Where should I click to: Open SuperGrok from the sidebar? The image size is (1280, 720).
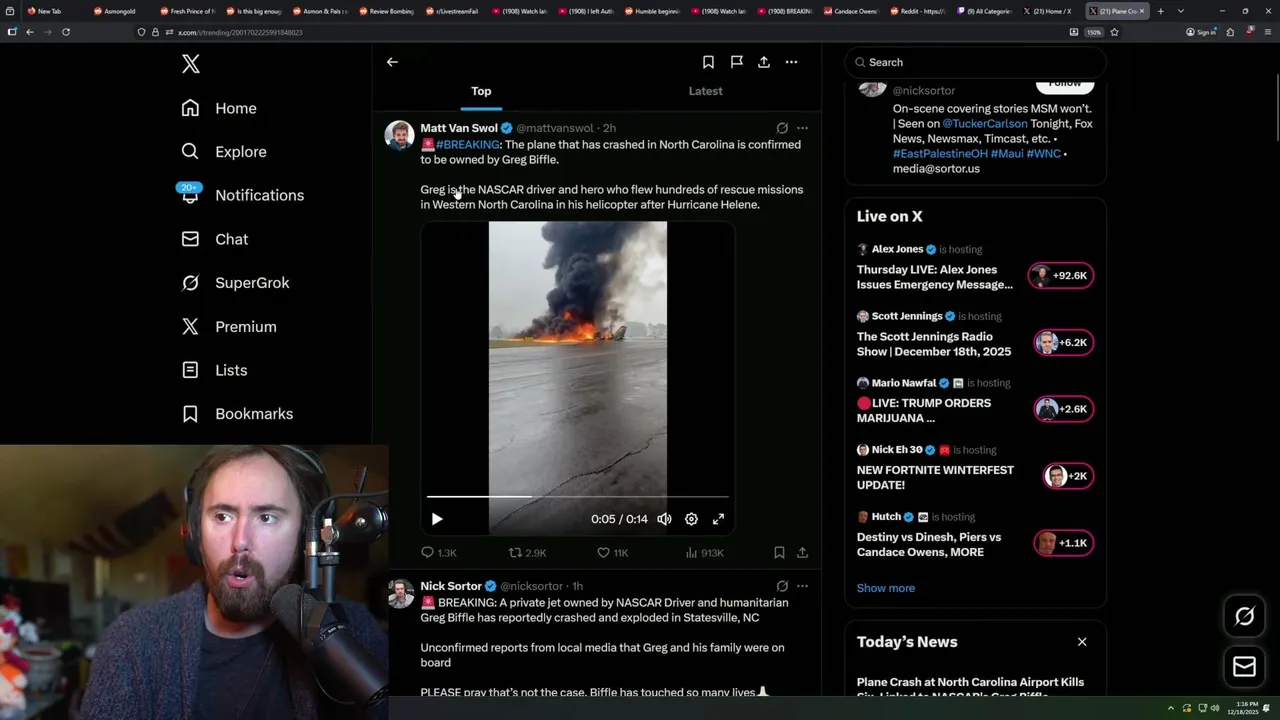[235, 283]
